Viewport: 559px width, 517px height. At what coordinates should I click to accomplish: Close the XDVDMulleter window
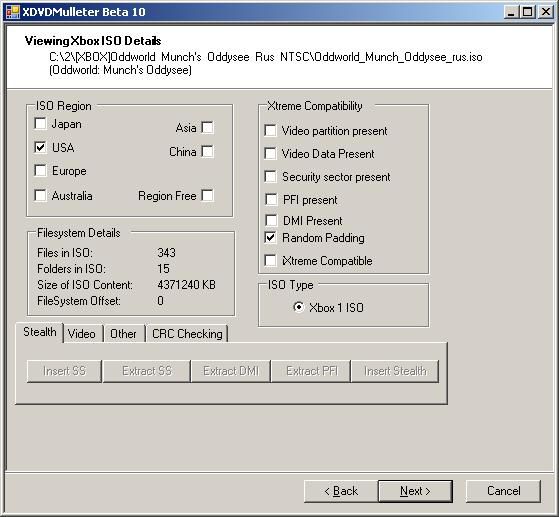[x=545, y=12]
